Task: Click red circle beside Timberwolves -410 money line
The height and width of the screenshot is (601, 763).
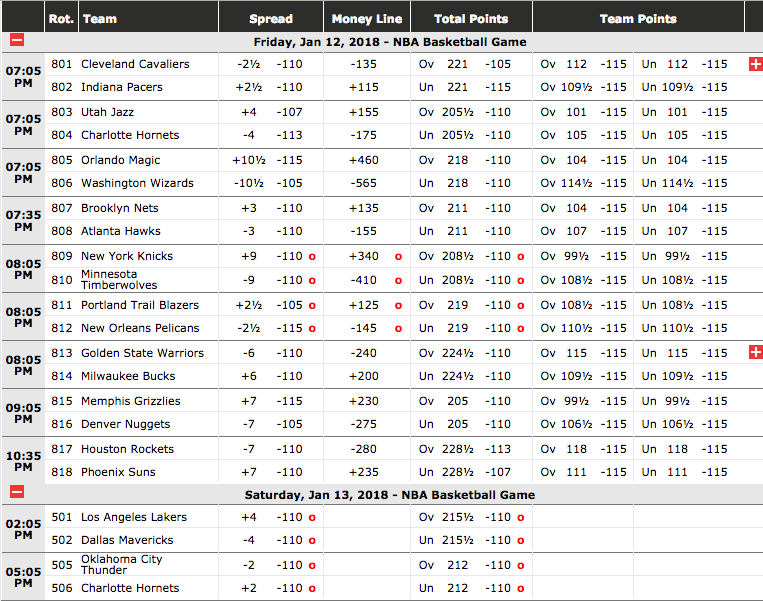Action: click(x=399, y=281)
